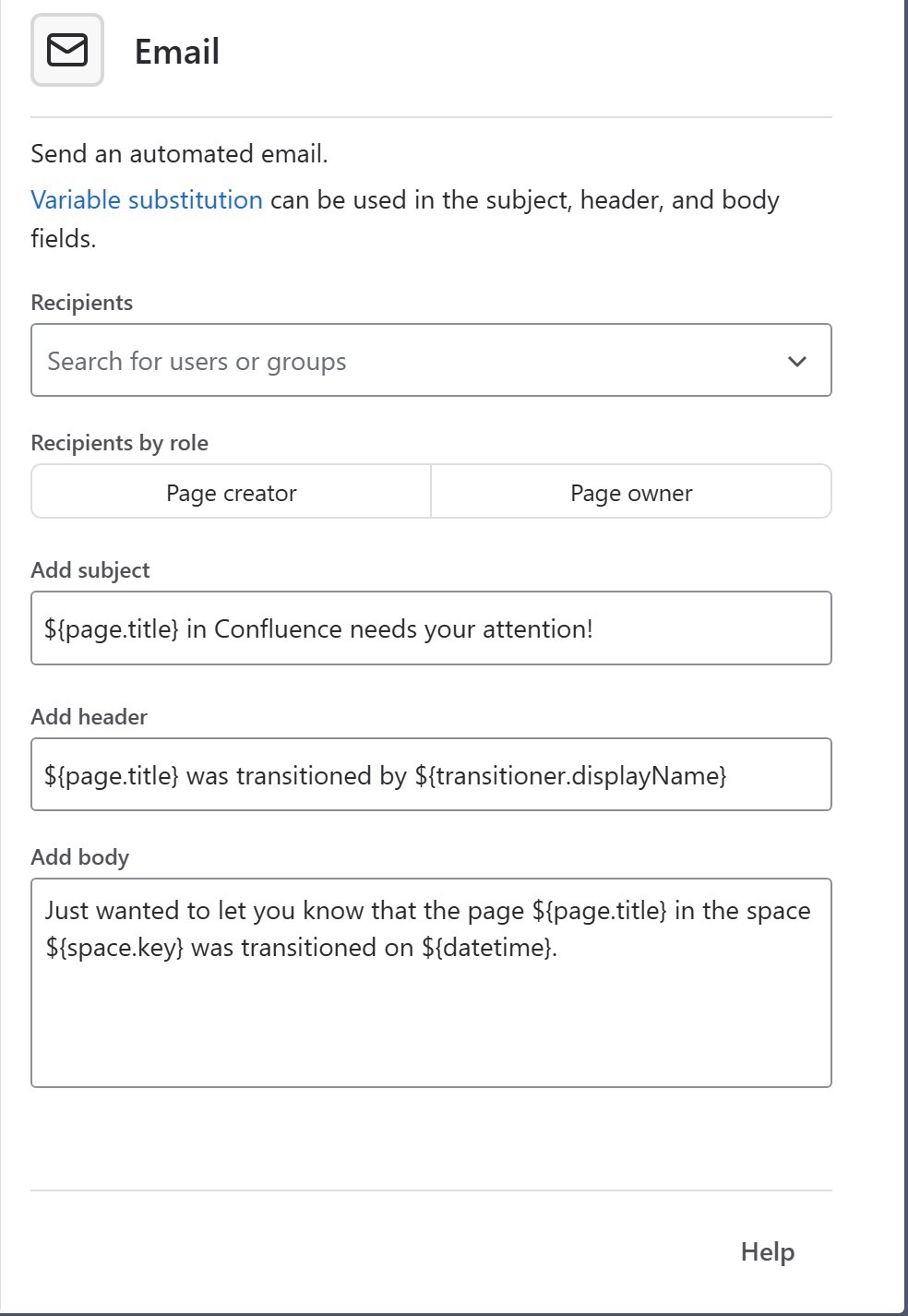Place cursor on ${transitioner.displayName} in header

tap(570, 776)
